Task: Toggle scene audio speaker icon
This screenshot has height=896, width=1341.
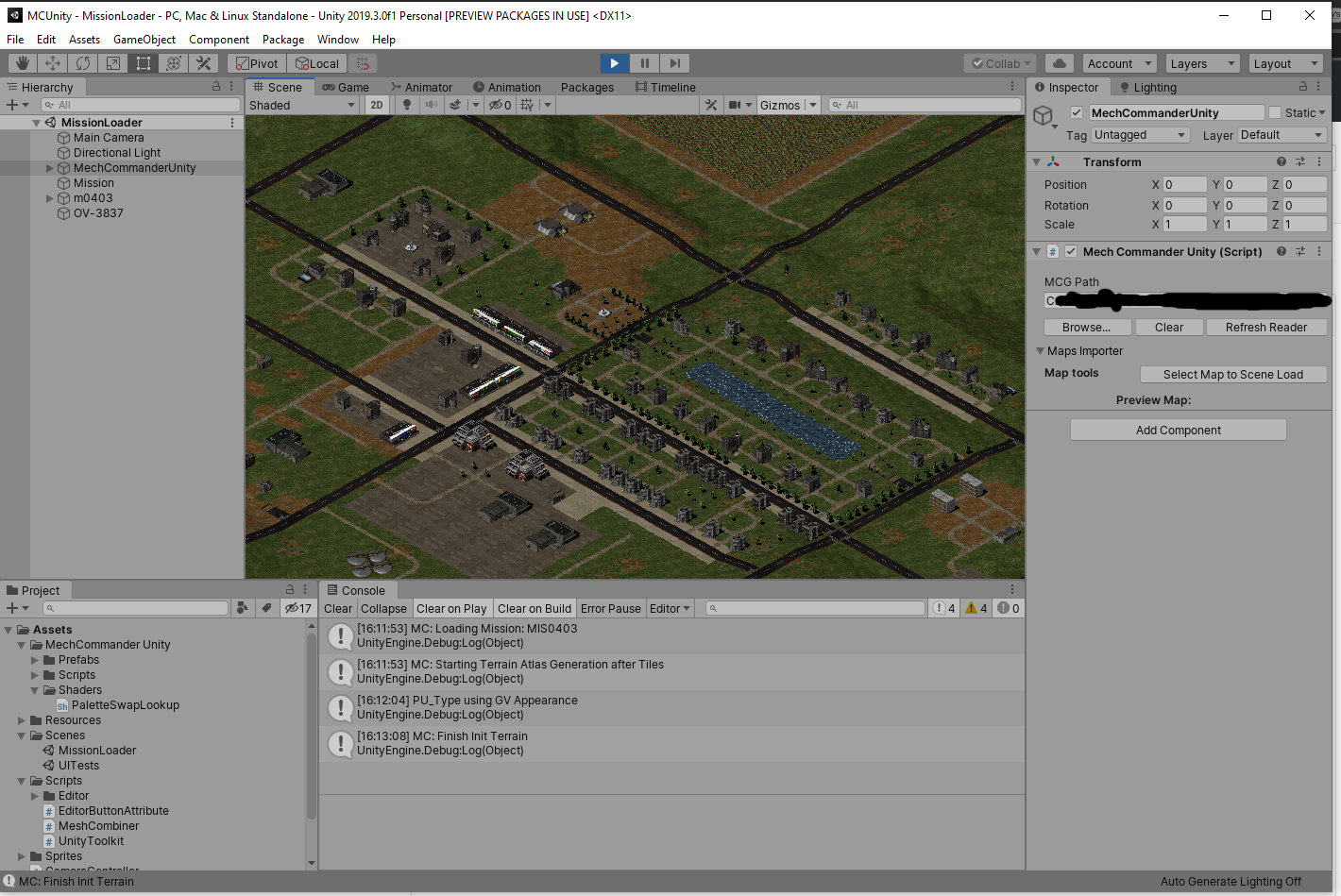Action: [431, 105]
